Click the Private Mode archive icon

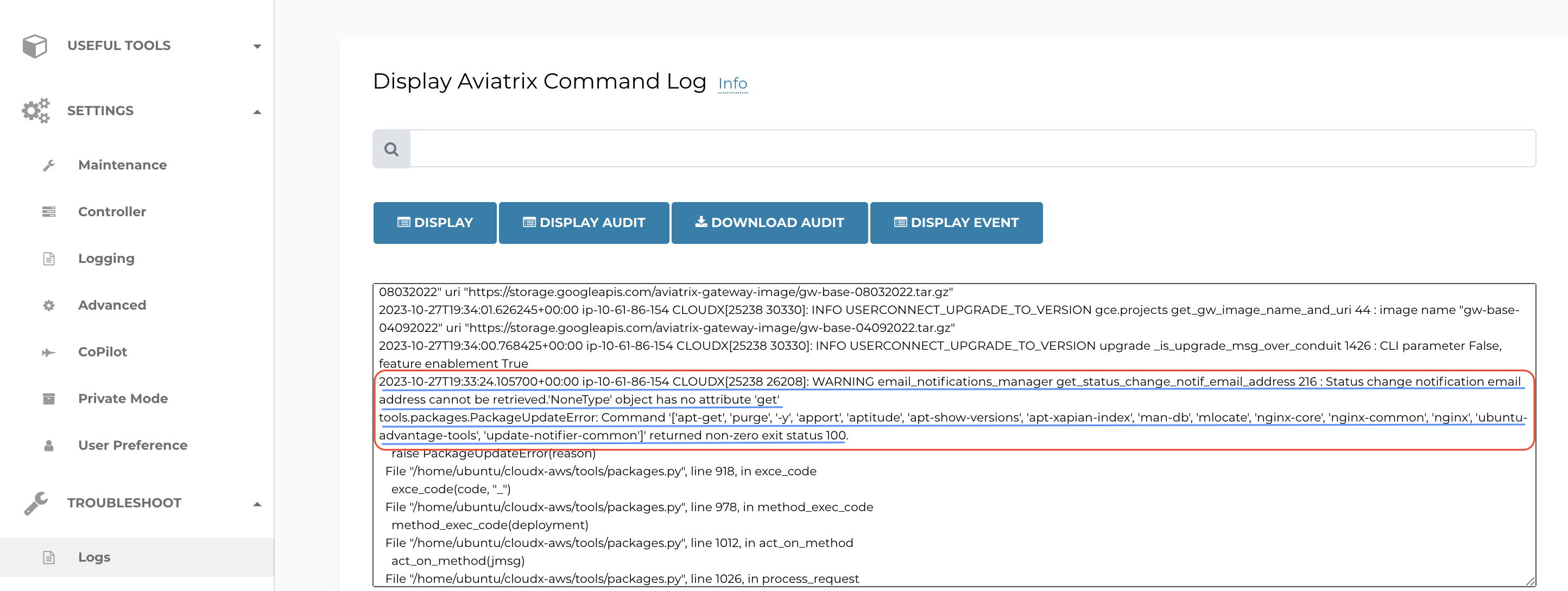coord(49,398)
